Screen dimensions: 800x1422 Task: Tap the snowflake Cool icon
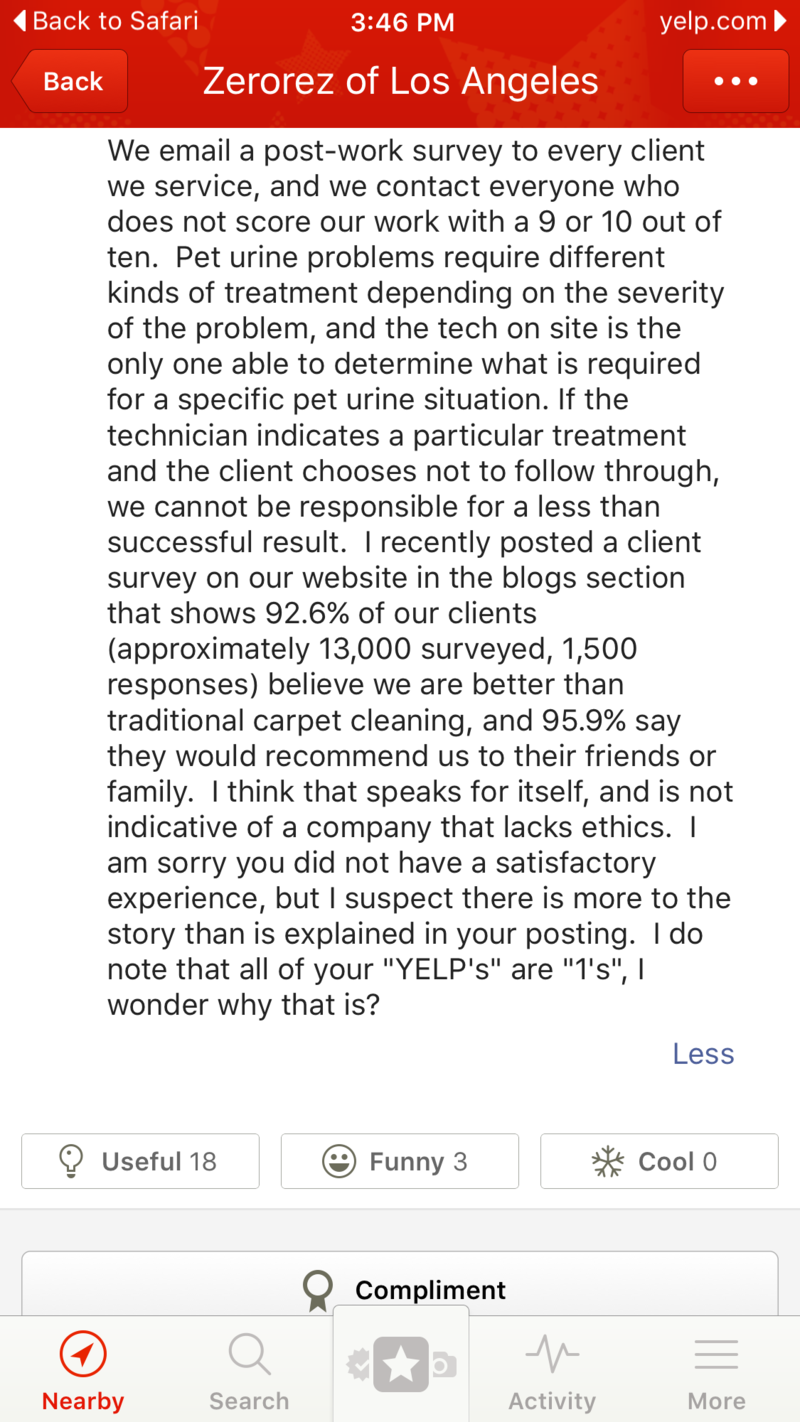point(607,1161)
